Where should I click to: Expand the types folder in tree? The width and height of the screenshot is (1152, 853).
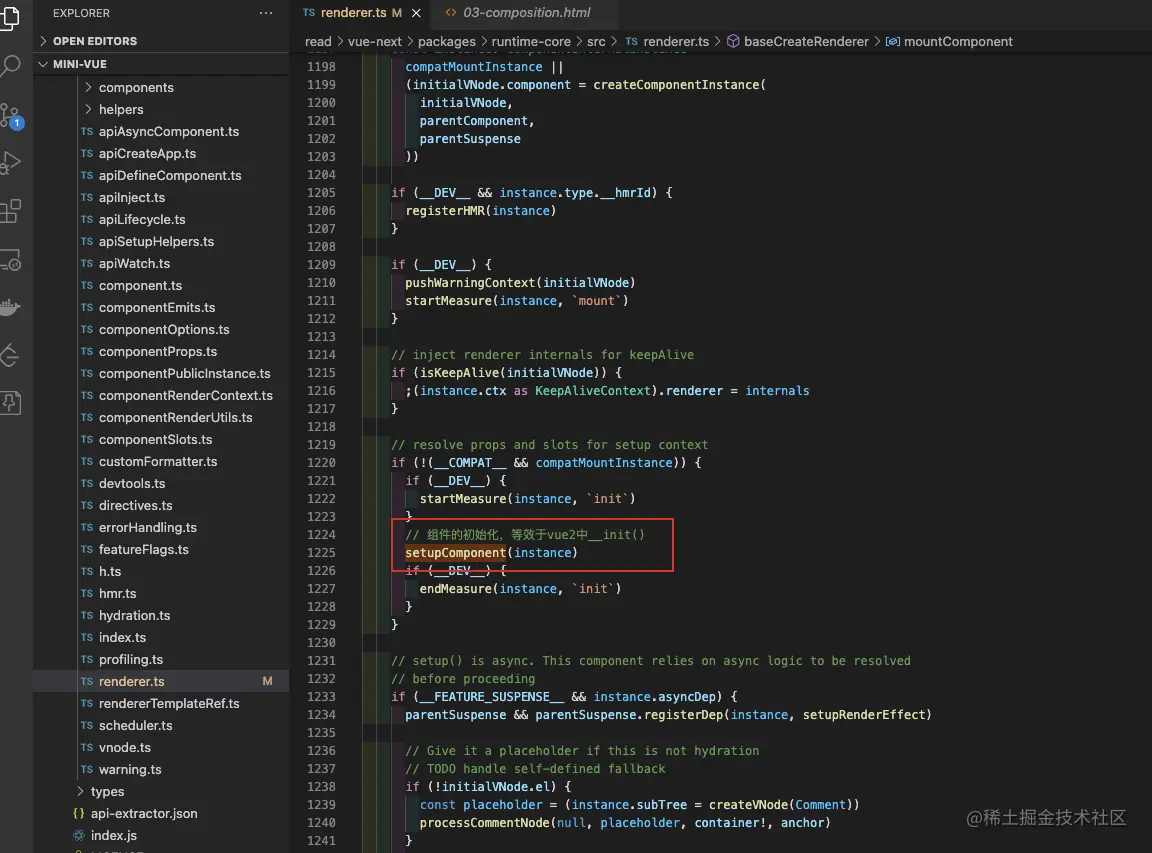107,792
